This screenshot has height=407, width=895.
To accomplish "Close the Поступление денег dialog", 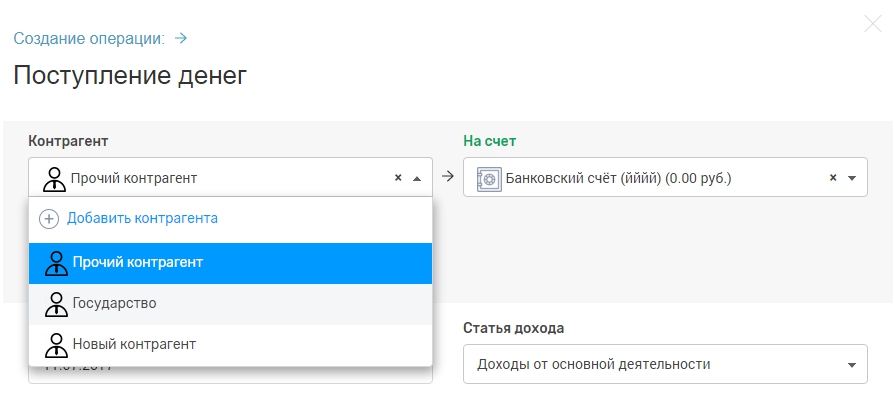I will pyautogui.click(x=872, y=24).
